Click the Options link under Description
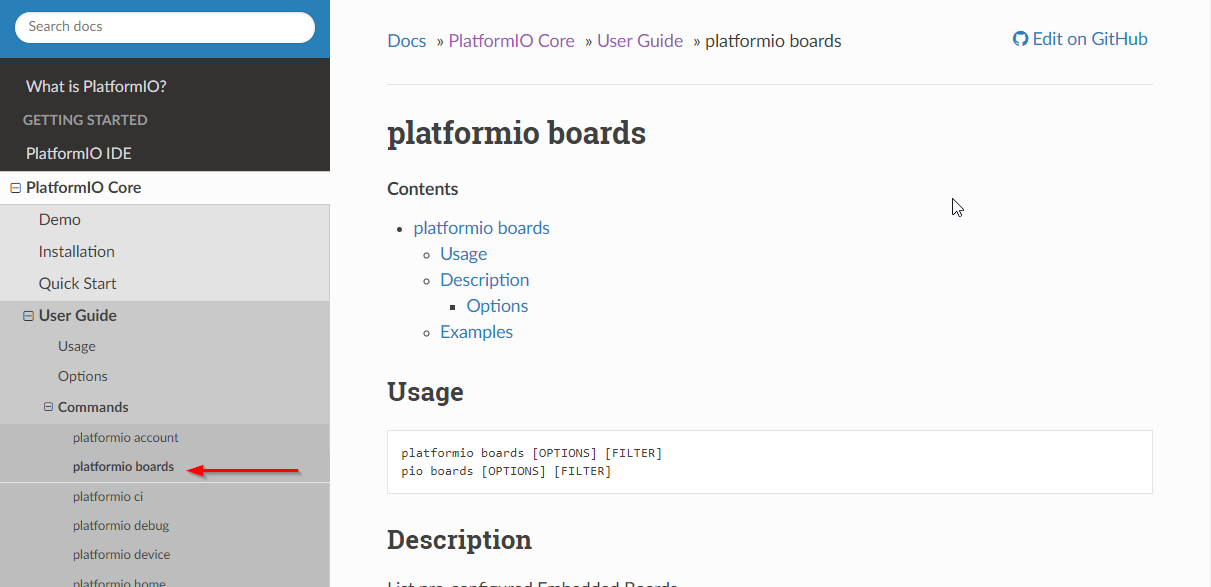Viewport: 1211px width, 587px height. 497,305
